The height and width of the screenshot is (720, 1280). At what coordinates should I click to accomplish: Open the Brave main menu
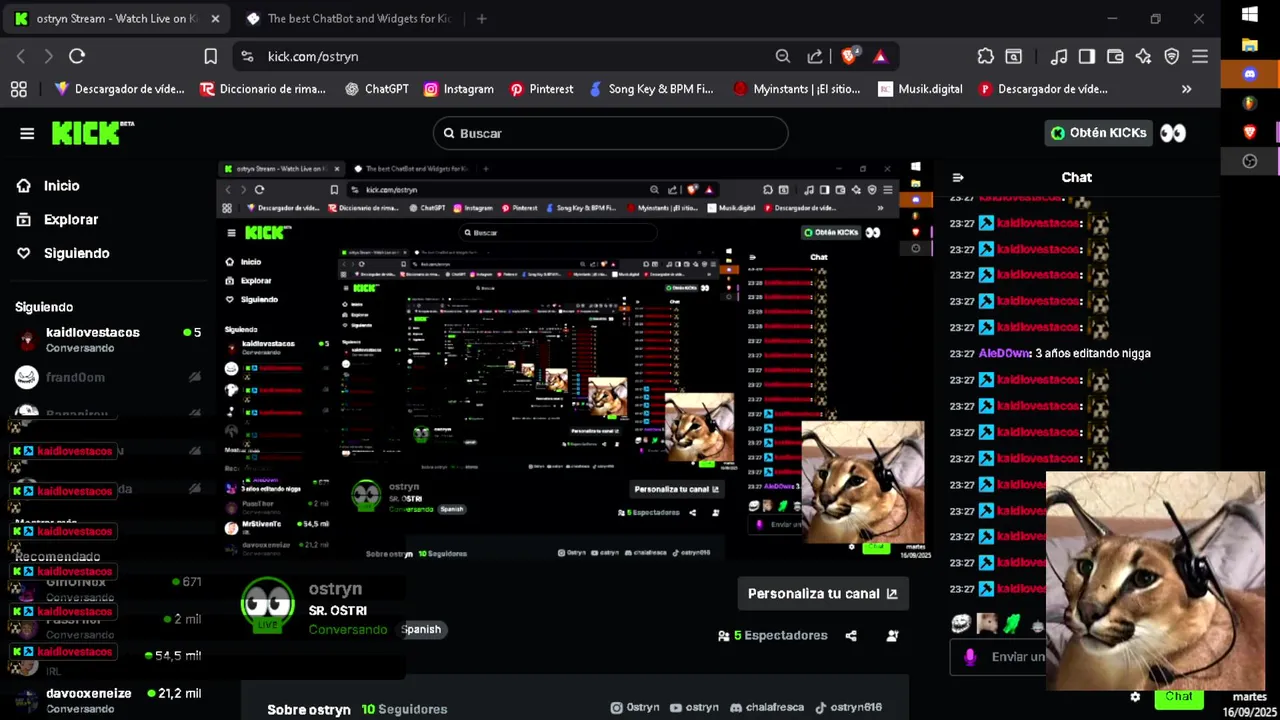[1200, 57]
